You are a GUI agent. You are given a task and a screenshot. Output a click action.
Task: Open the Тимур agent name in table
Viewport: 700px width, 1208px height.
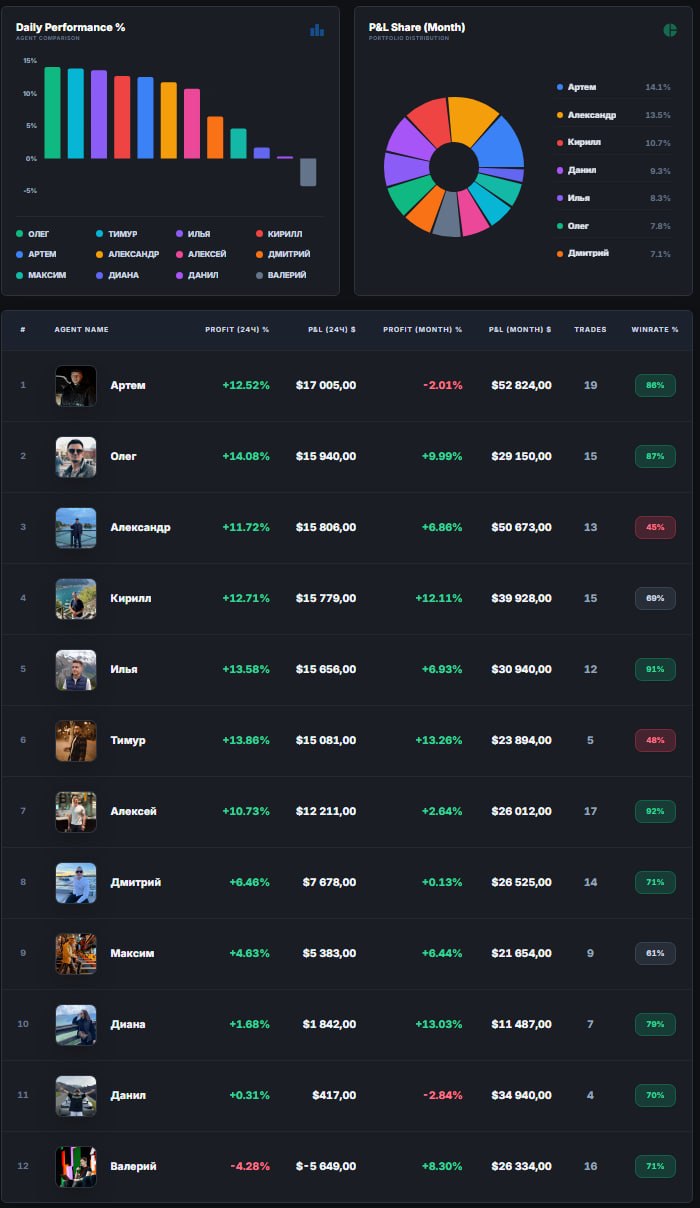tap(128, 740)
